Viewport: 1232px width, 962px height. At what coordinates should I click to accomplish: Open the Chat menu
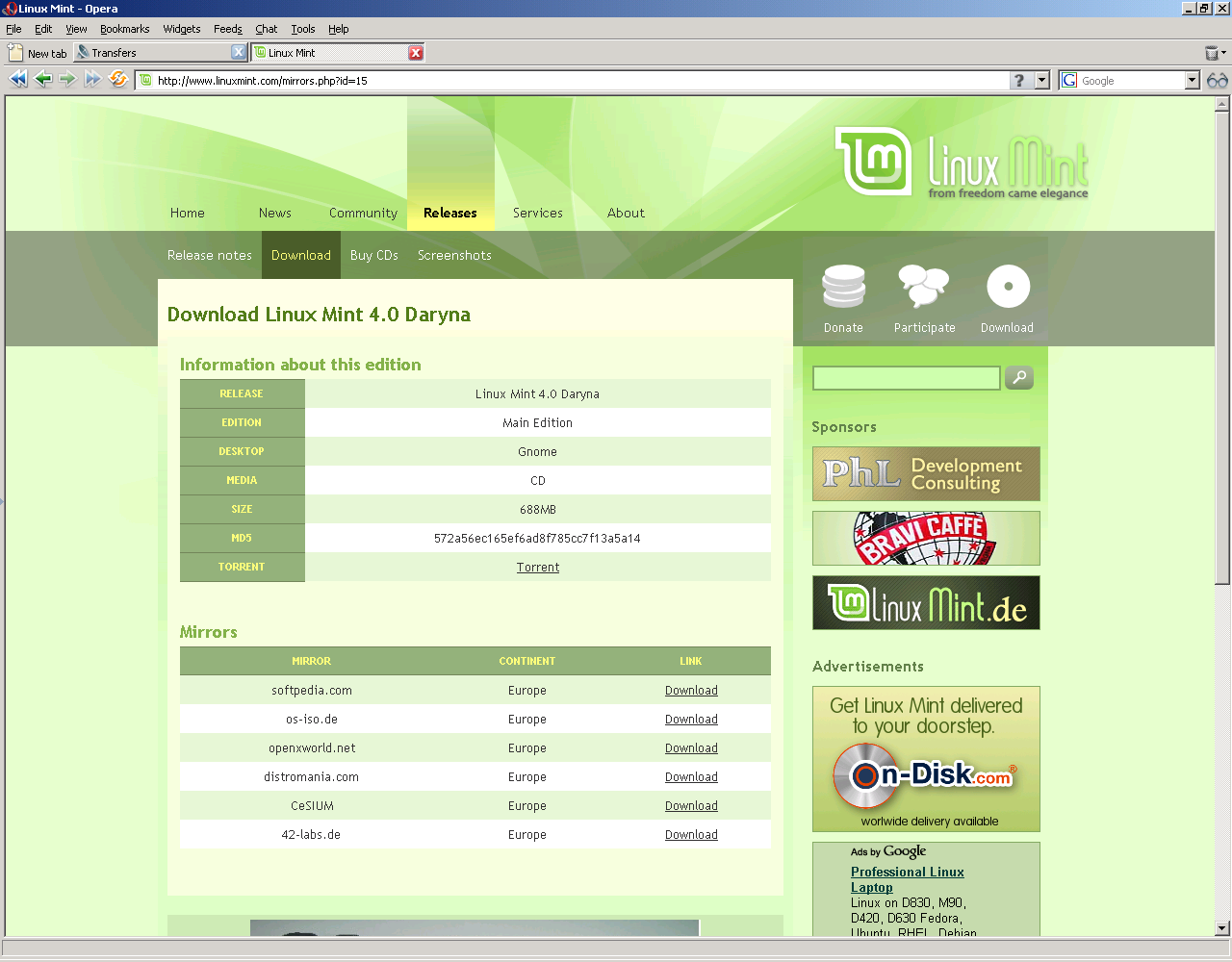pyautogui.click(x=266, y=29)
